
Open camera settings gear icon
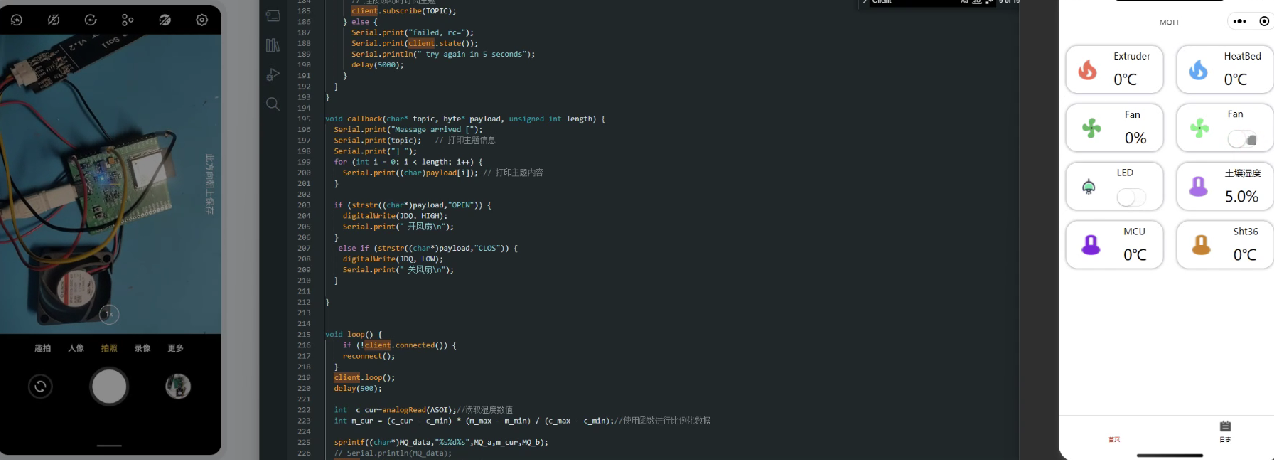point(203,19)
